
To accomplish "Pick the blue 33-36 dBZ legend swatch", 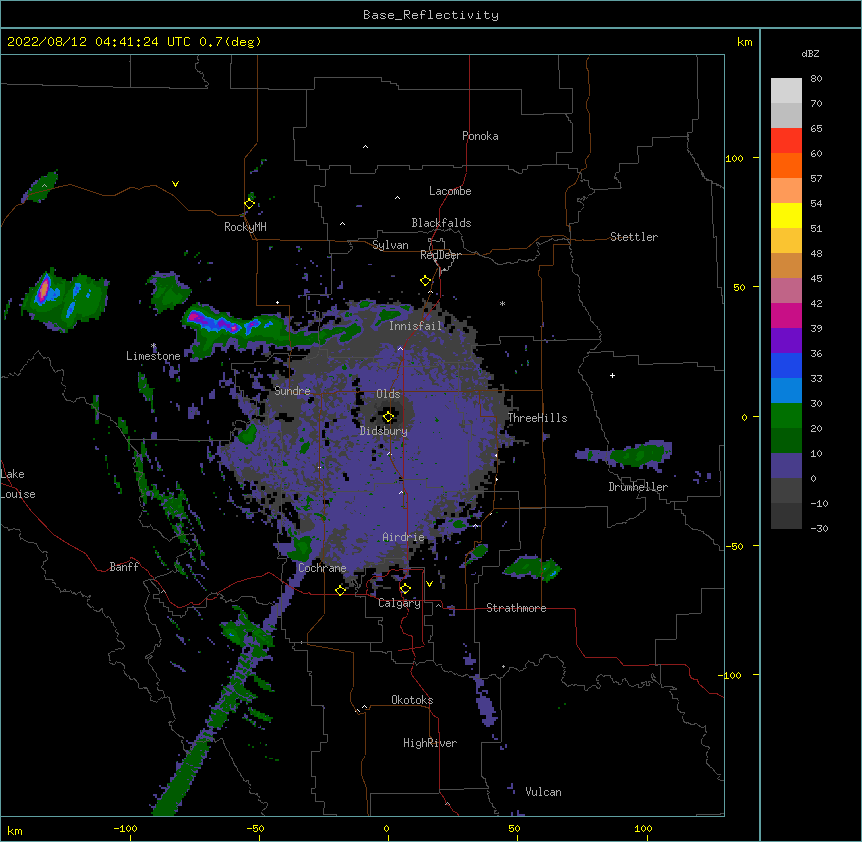I will pyautogui.click(x=786, y=365).
